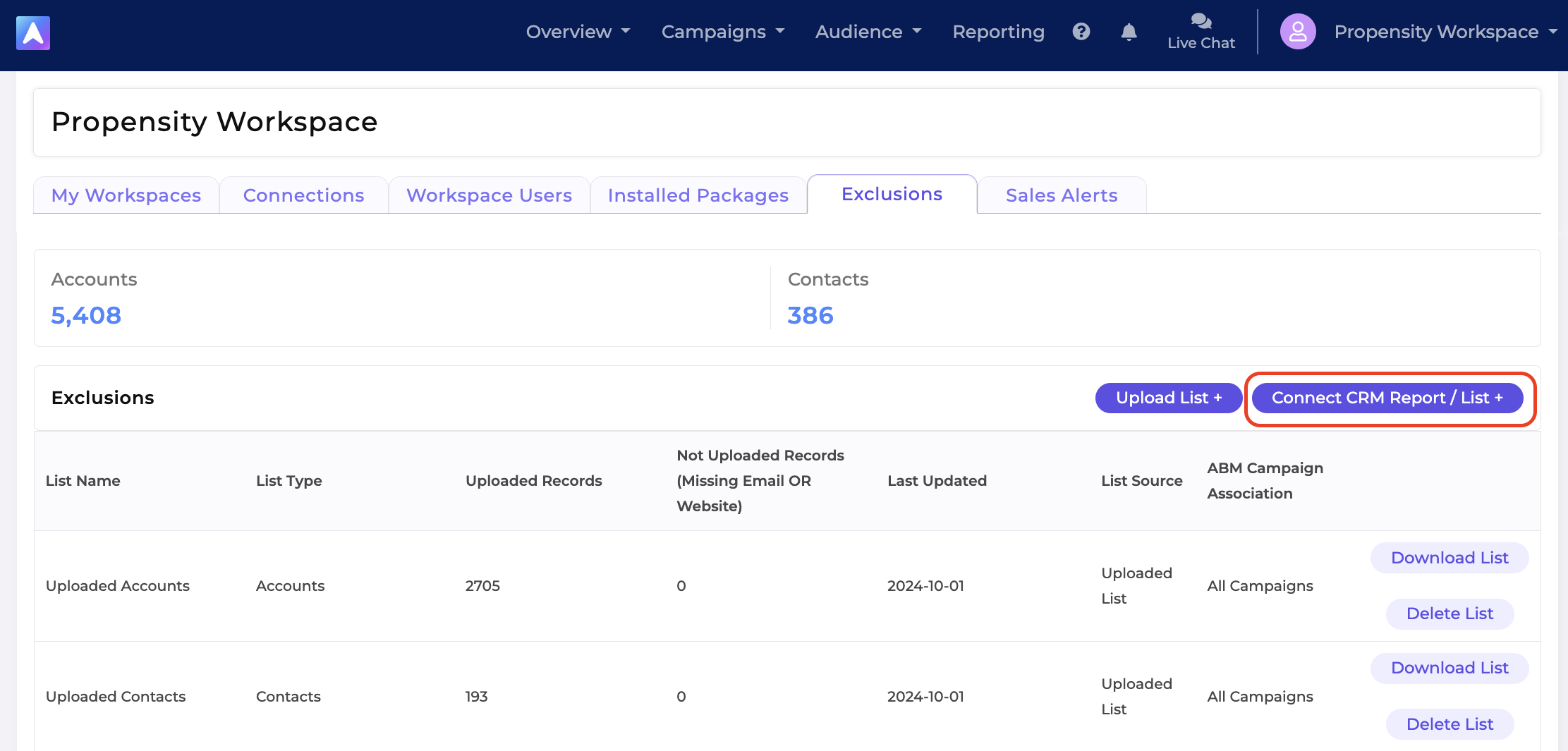Screen dimensions: 1568x751
Task: Download the Uploaded Contacts list
Action: tap(1450, 668)
